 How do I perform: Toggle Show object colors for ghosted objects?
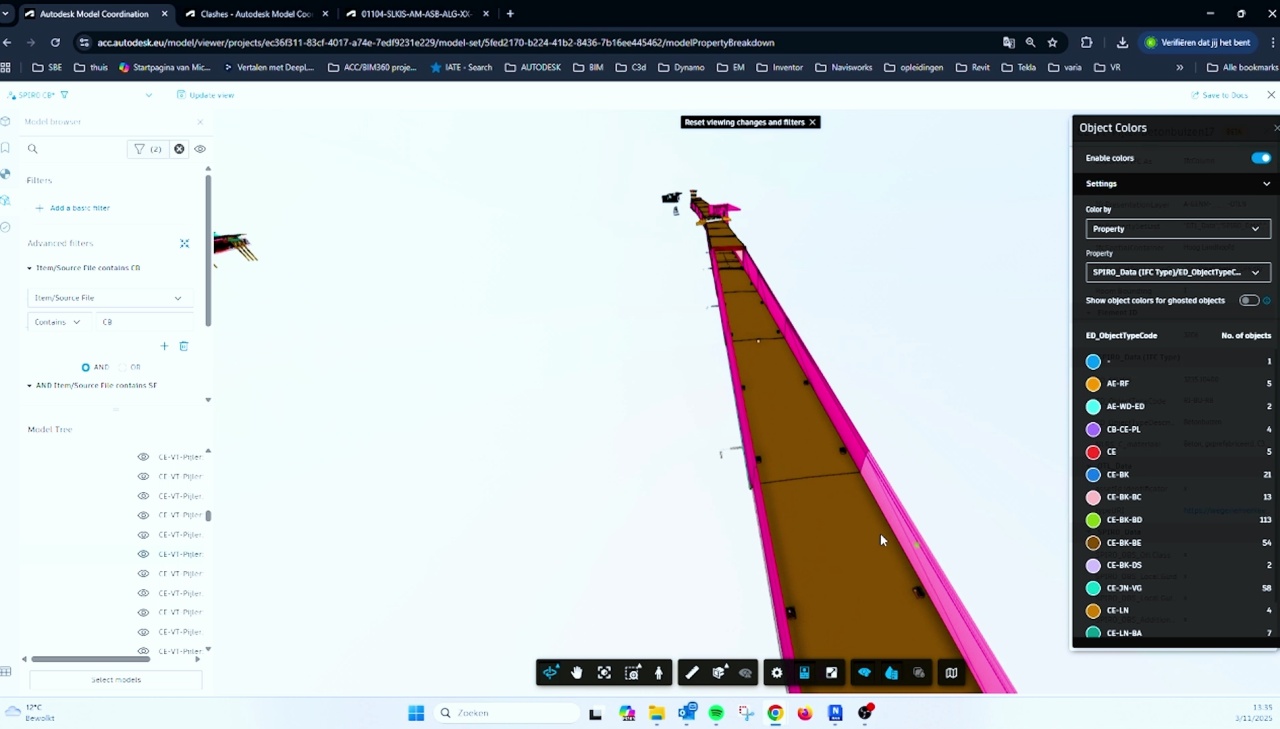pos(1248,300)
